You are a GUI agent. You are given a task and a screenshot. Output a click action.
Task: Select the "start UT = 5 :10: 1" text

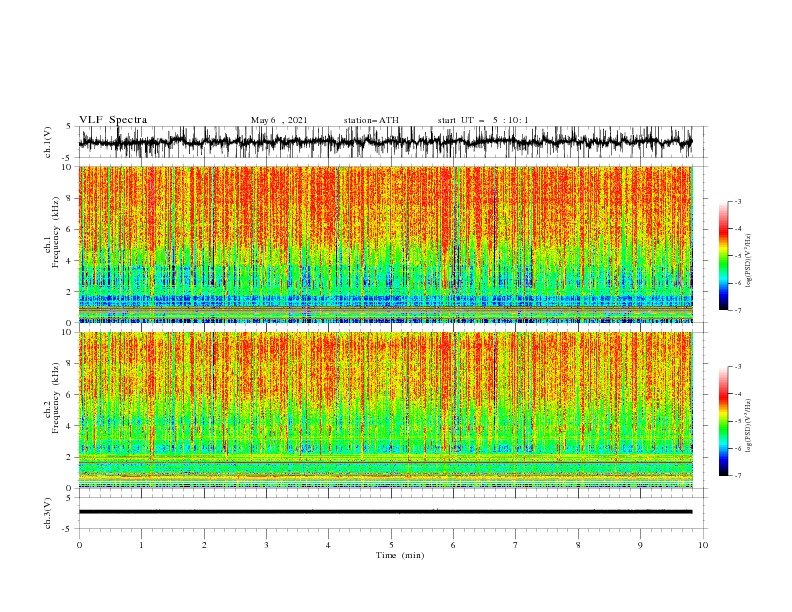(483, 120)
